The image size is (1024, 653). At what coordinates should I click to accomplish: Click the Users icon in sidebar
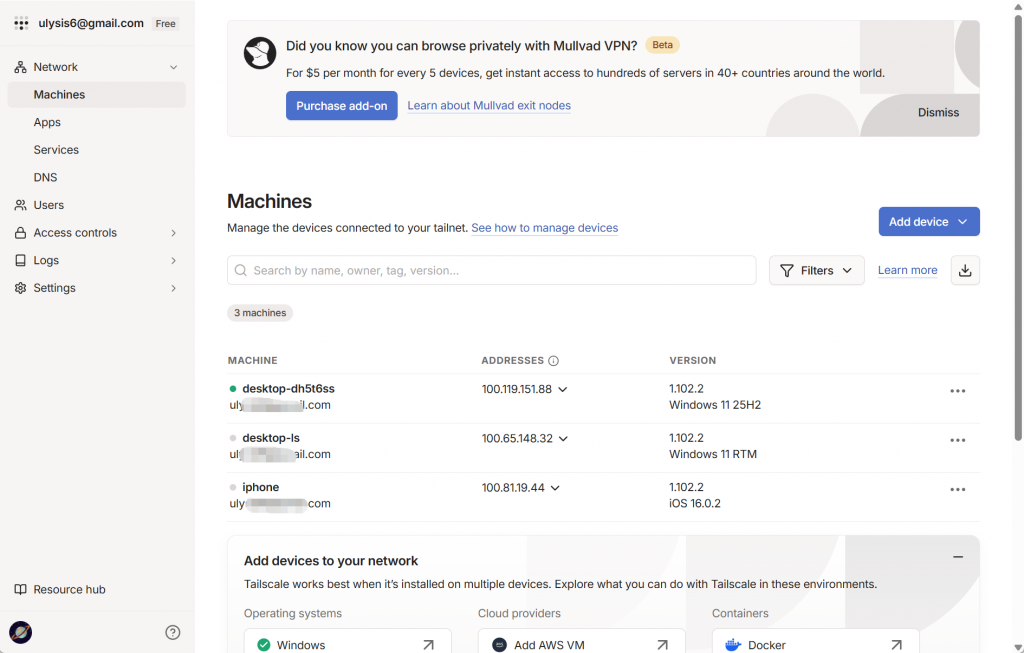tap(20, 205)
